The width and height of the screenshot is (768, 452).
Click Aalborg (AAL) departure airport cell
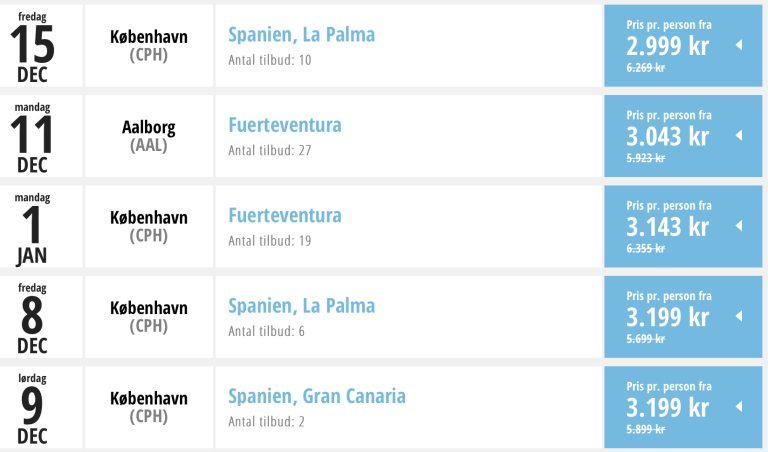tap(148, 136)
